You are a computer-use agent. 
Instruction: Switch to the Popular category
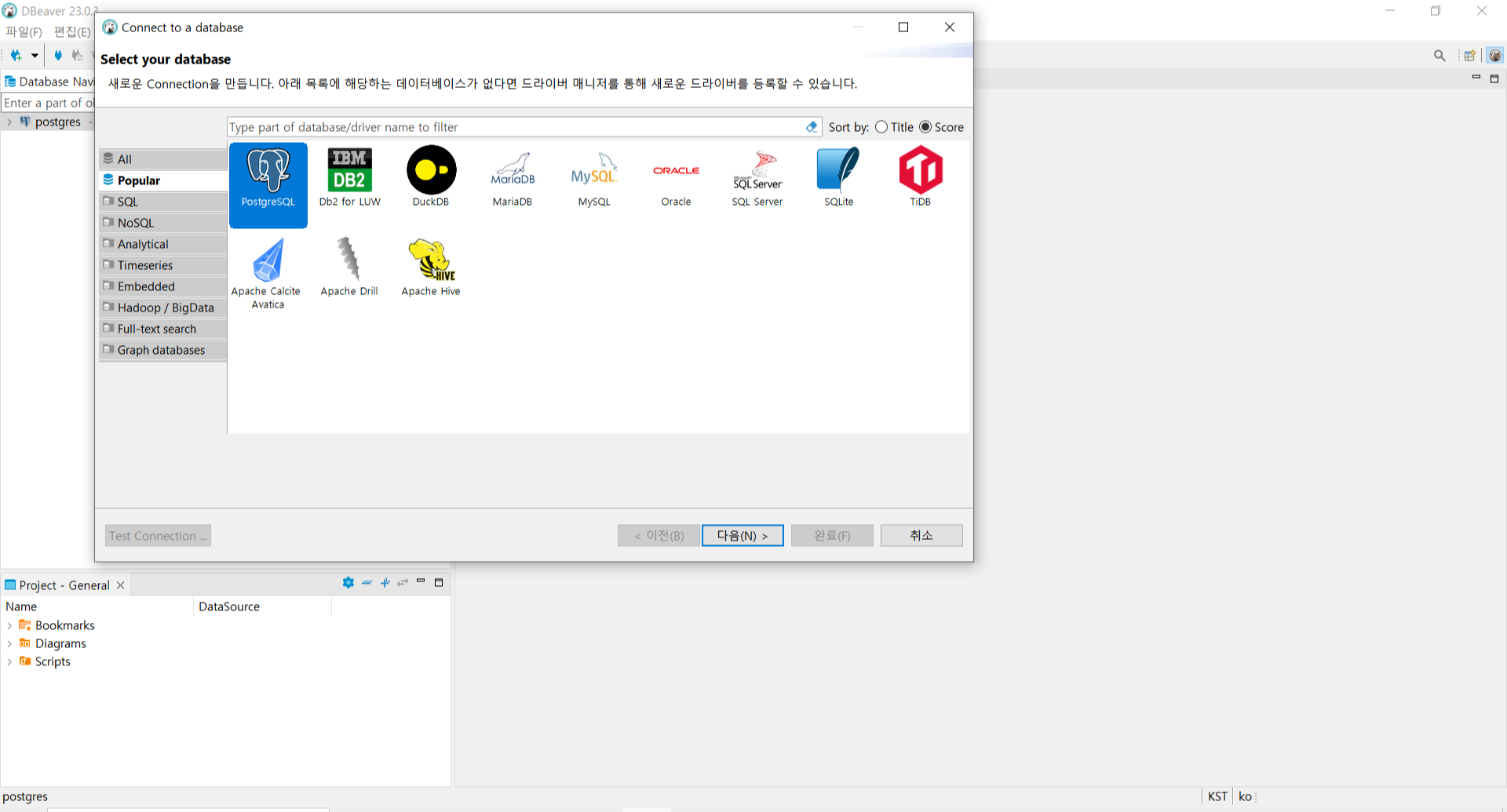click(163, 180)
